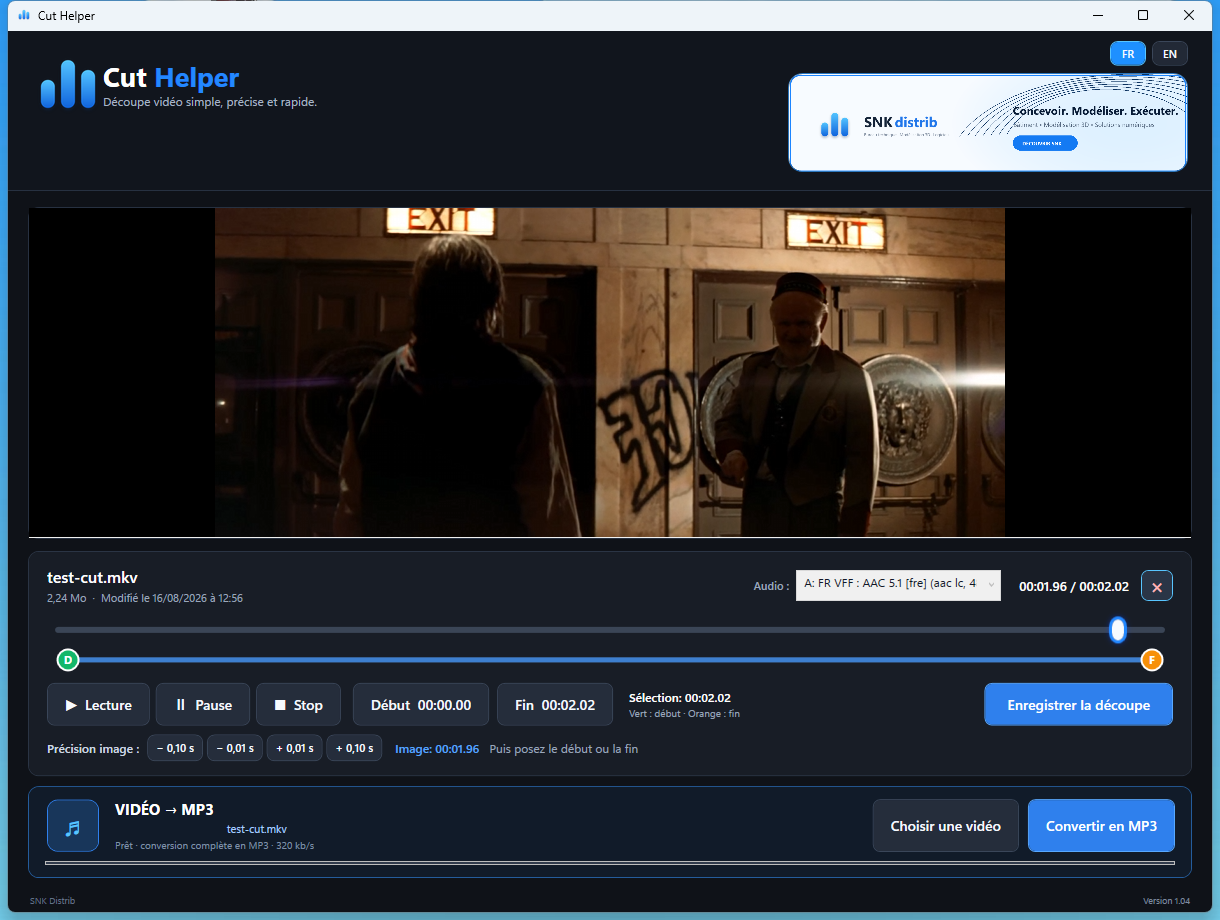Click the Sélection: 00:02.02 text
The image size is (1220, 920).
point(680,698)
